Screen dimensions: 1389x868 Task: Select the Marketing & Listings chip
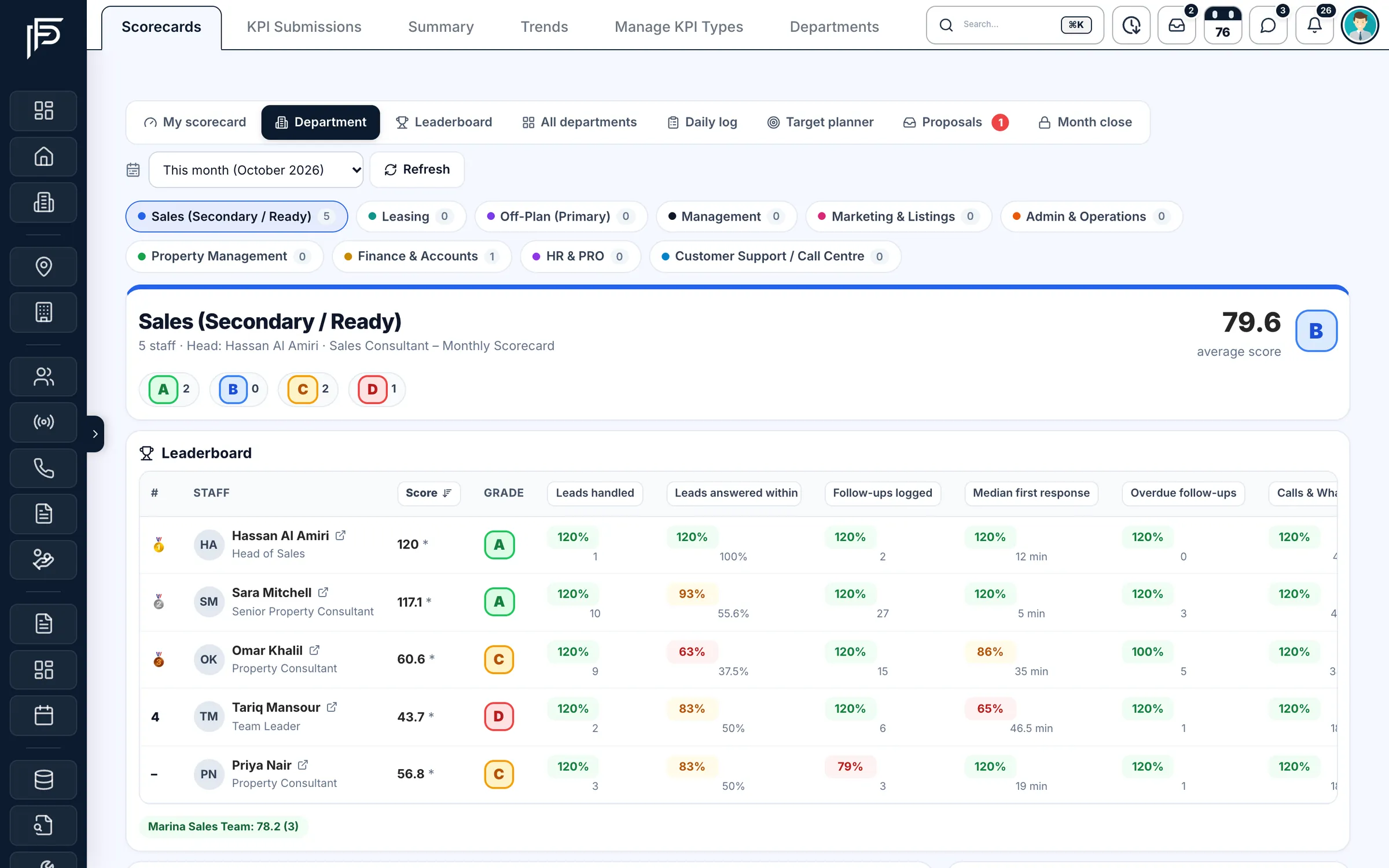pos(898,216)
